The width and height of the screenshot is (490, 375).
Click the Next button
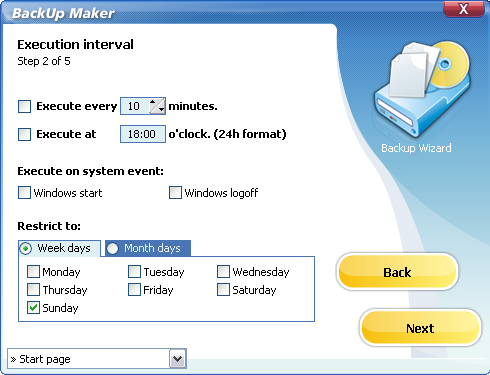(420, 328)
